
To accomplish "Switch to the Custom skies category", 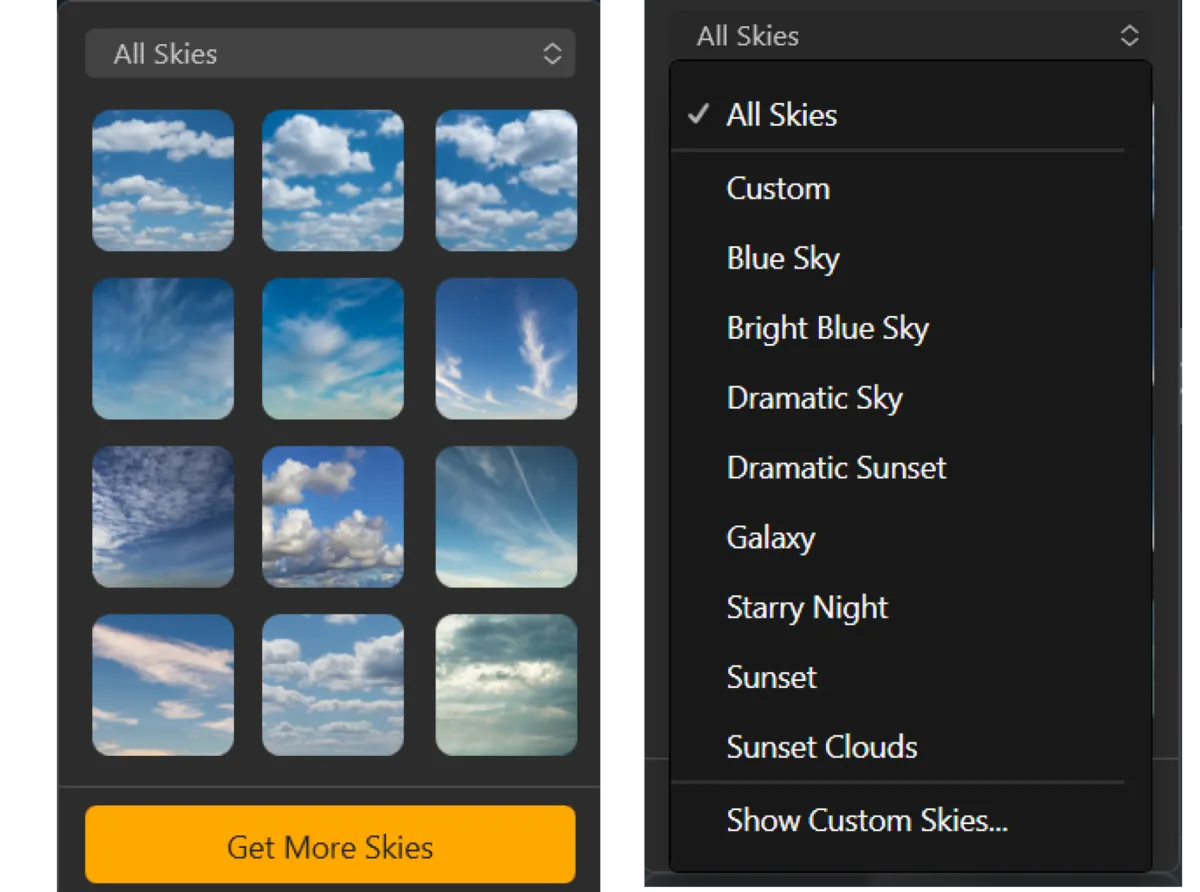I will [x=778, y=188].
